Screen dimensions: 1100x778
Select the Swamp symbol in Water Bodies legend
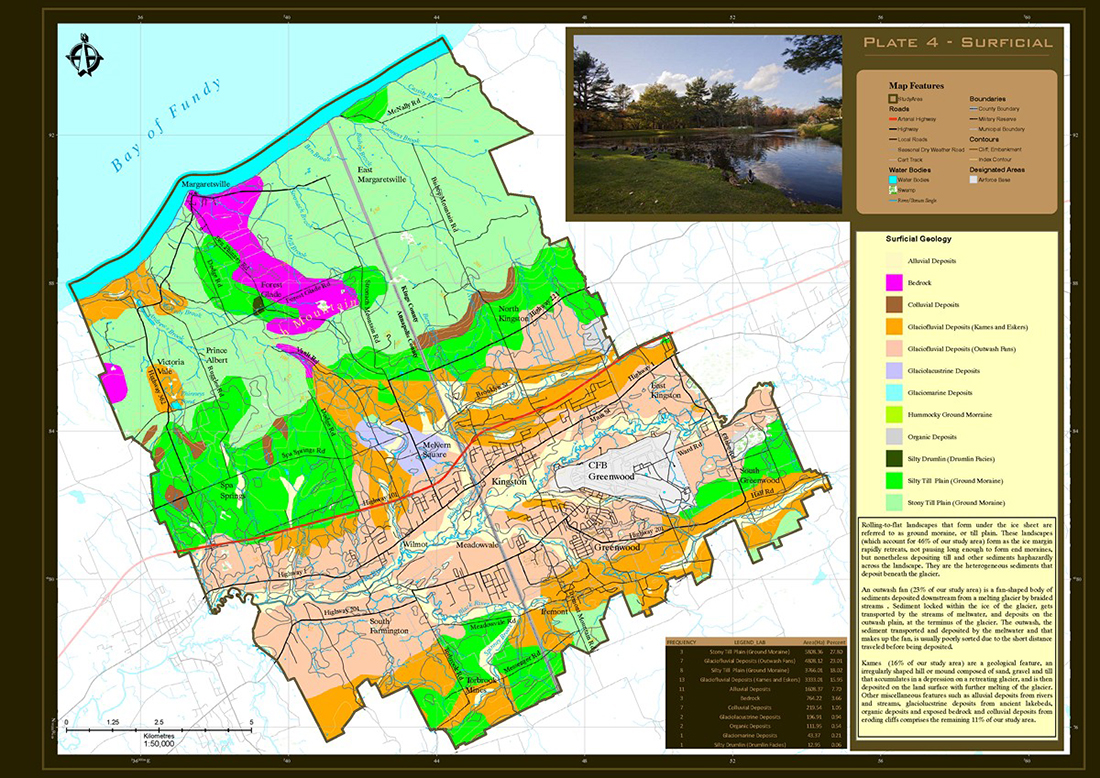click(893, 189)
